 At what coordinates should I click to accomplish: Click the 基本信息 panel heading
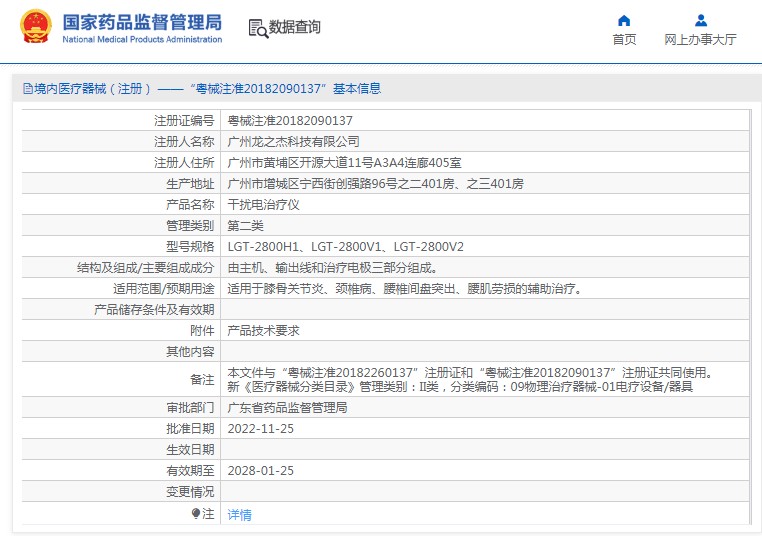[x=357, y=88]
